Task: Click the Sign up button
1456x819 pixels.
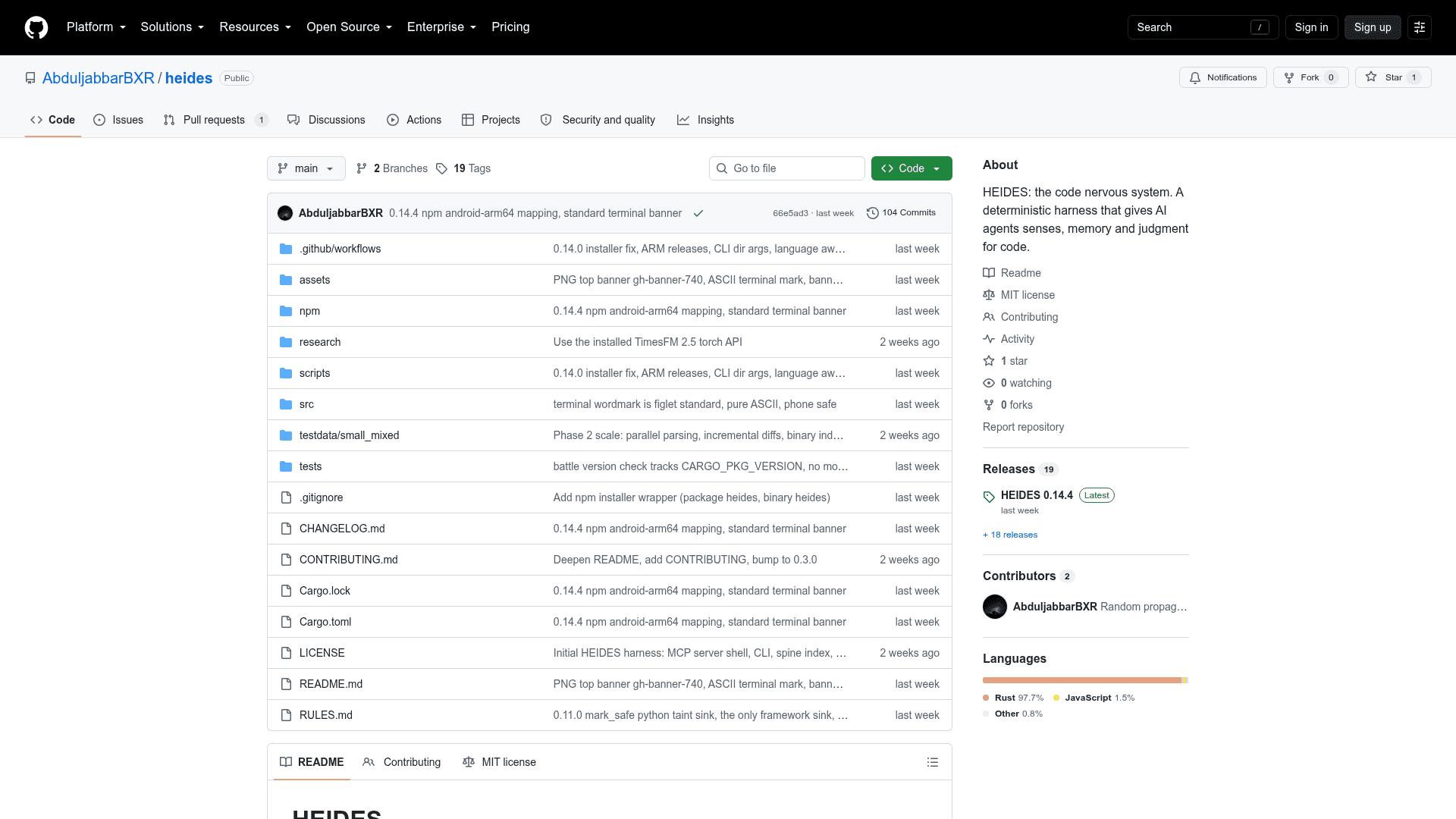Action: [x=1373, y=27]
